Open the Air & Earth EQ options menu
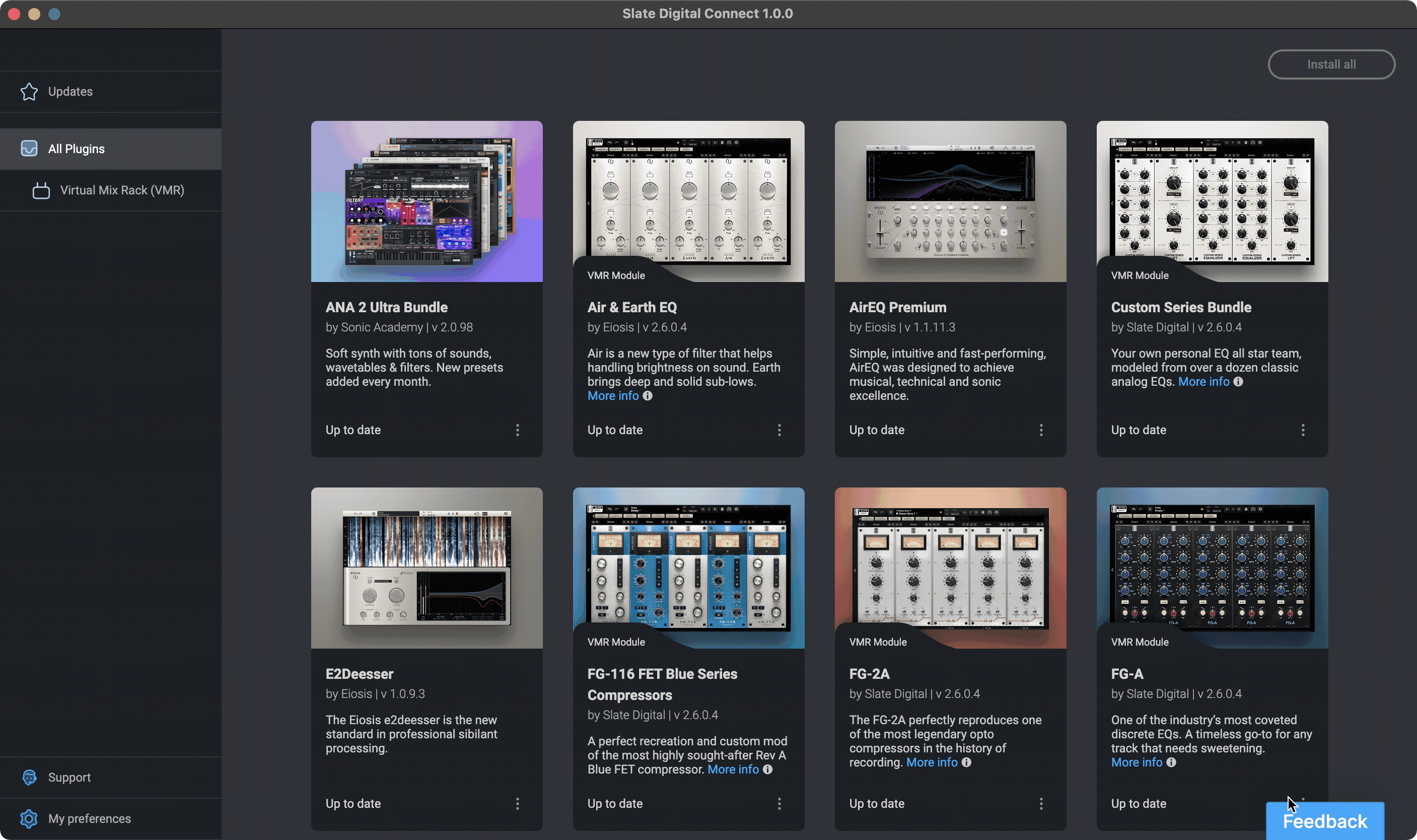Viewport: 1417px width, 840px height. [x=779, y=430]
